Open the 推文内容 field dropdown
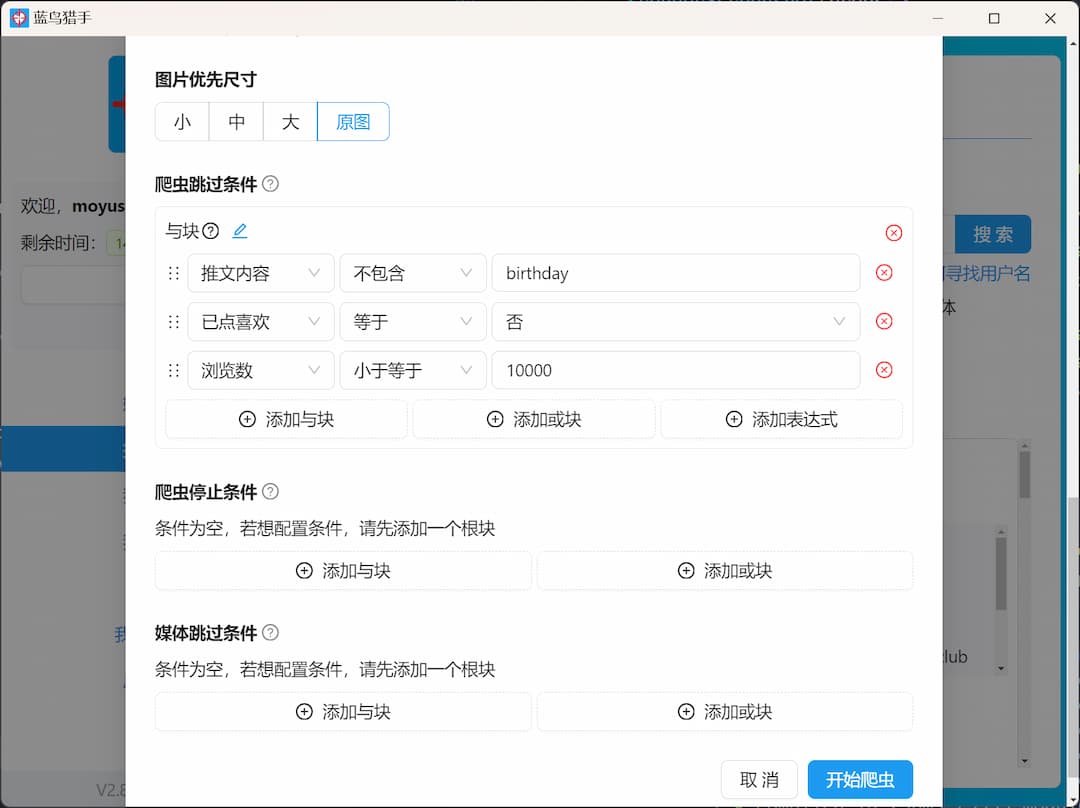This screenshot has height=808, width=1080. click(x=261, y=272)
